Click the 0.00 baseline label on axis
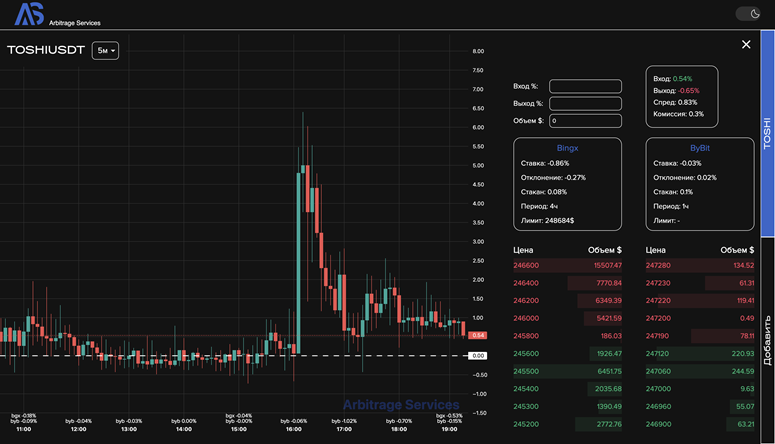The image size is (775, 444). point(478,356)
